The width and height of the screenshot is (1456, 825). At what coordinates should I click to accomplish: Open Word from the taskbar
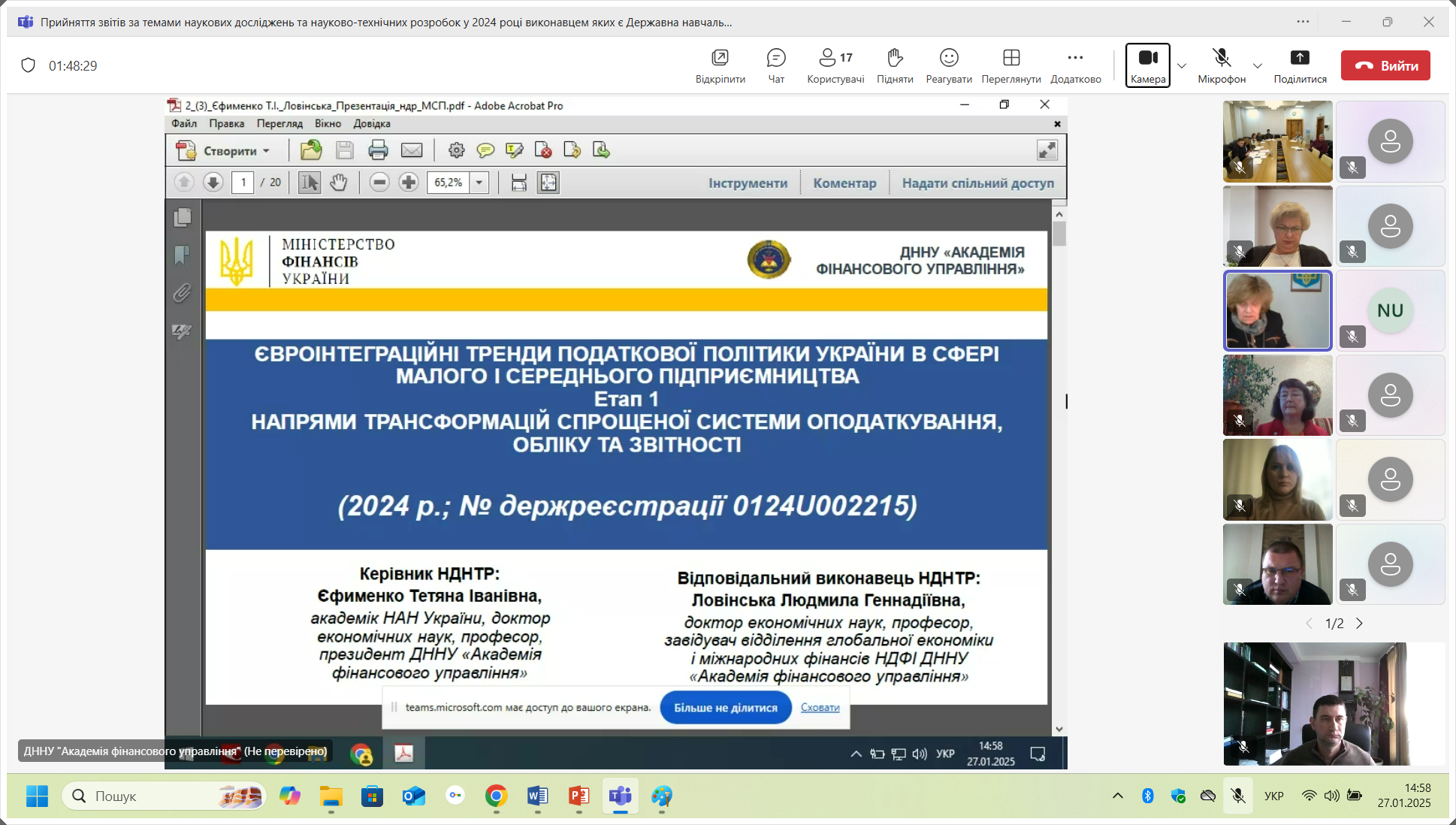(537, 796)
